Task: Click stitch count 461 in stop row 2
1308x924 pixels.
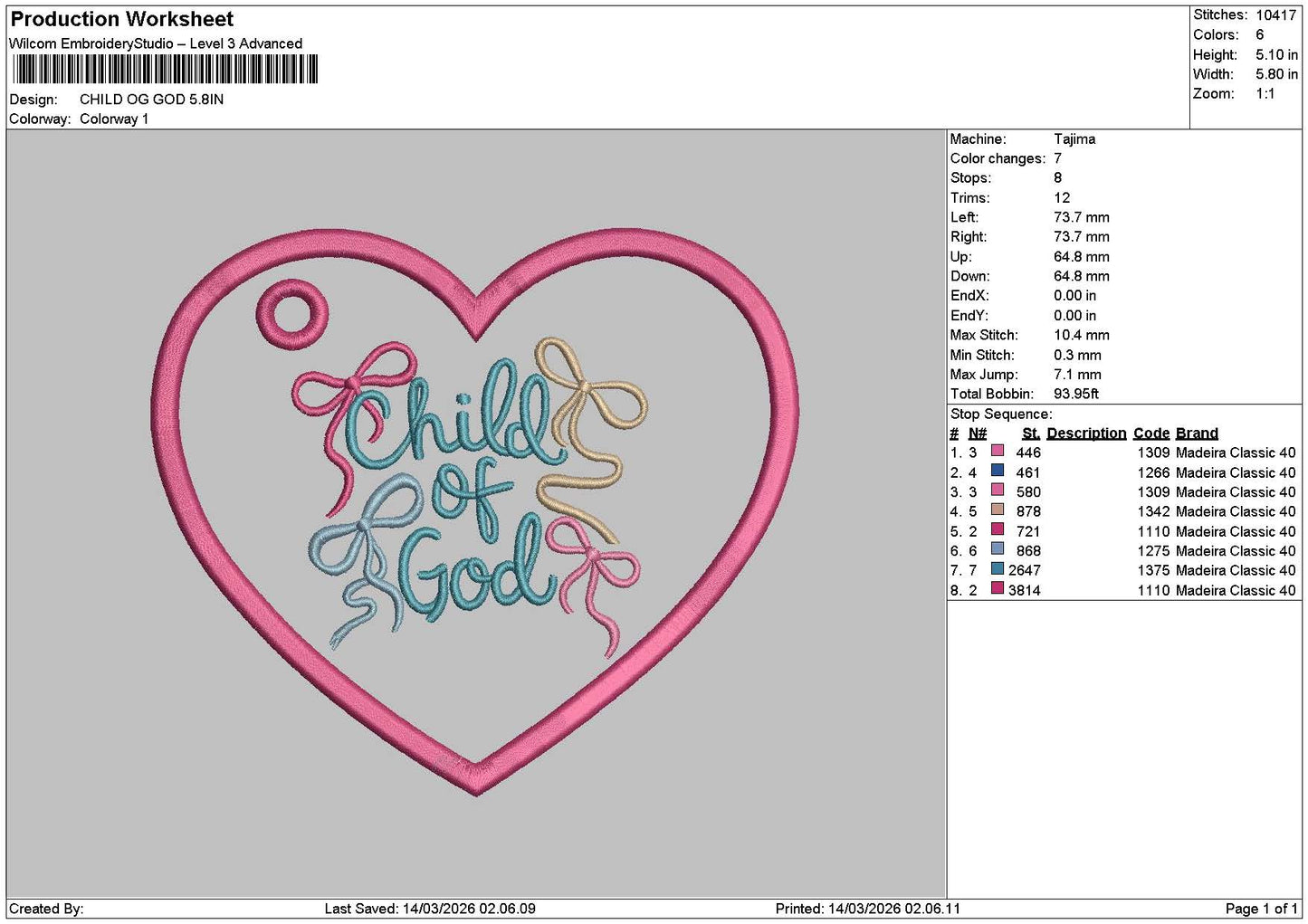Action: click(1028, 472)
